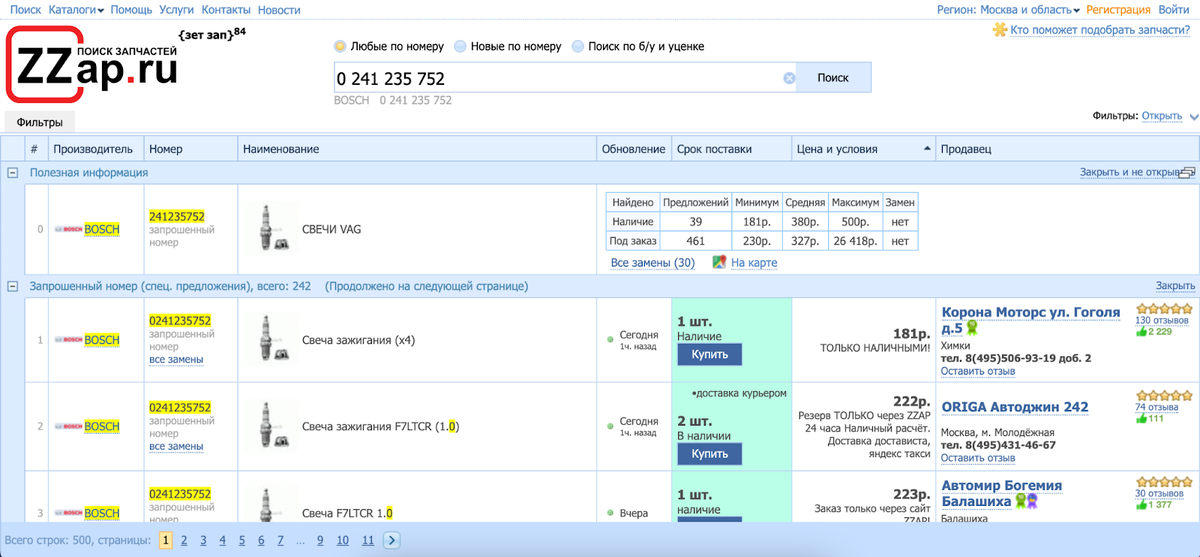Select 'Поиск по б/у и уценке' radio option
The width and height of the screenshot is (1200, 557).
[x=578, y=46]
